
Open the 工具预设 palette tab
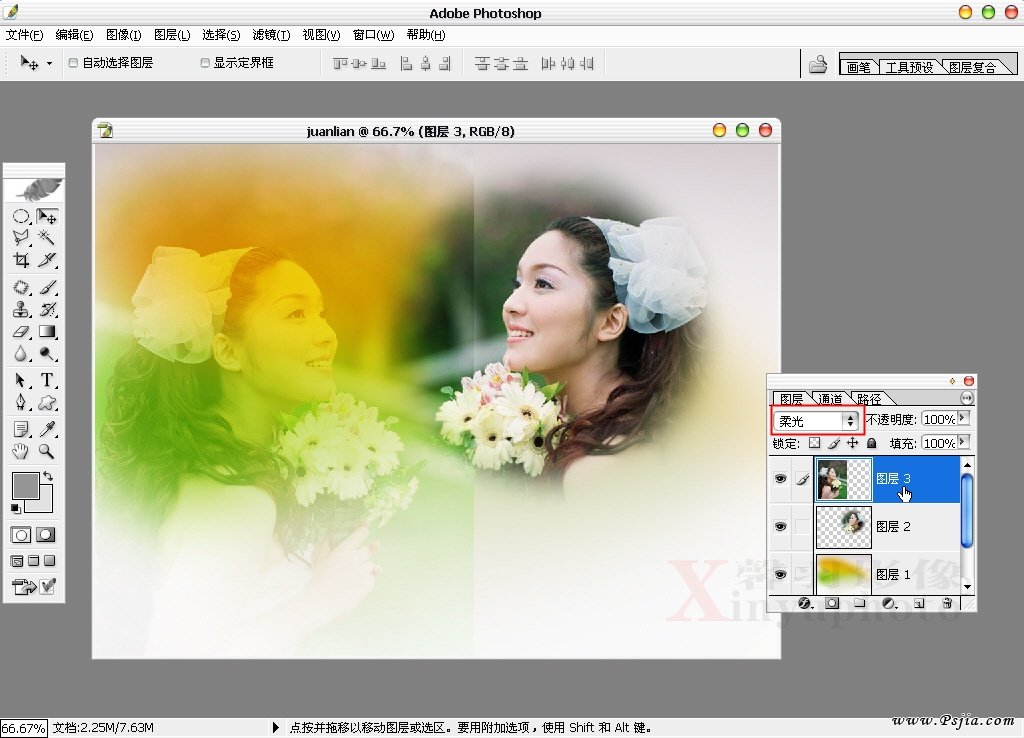pyautogui.click(x=909, y=67)
